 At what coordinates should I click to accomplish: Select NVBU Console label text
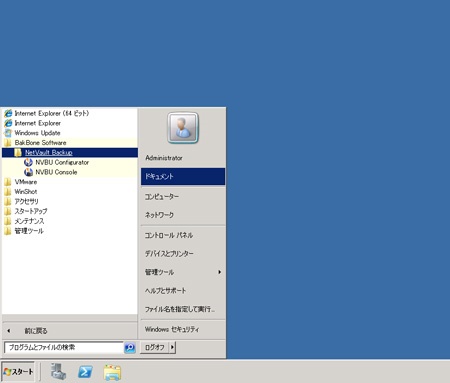56,172
